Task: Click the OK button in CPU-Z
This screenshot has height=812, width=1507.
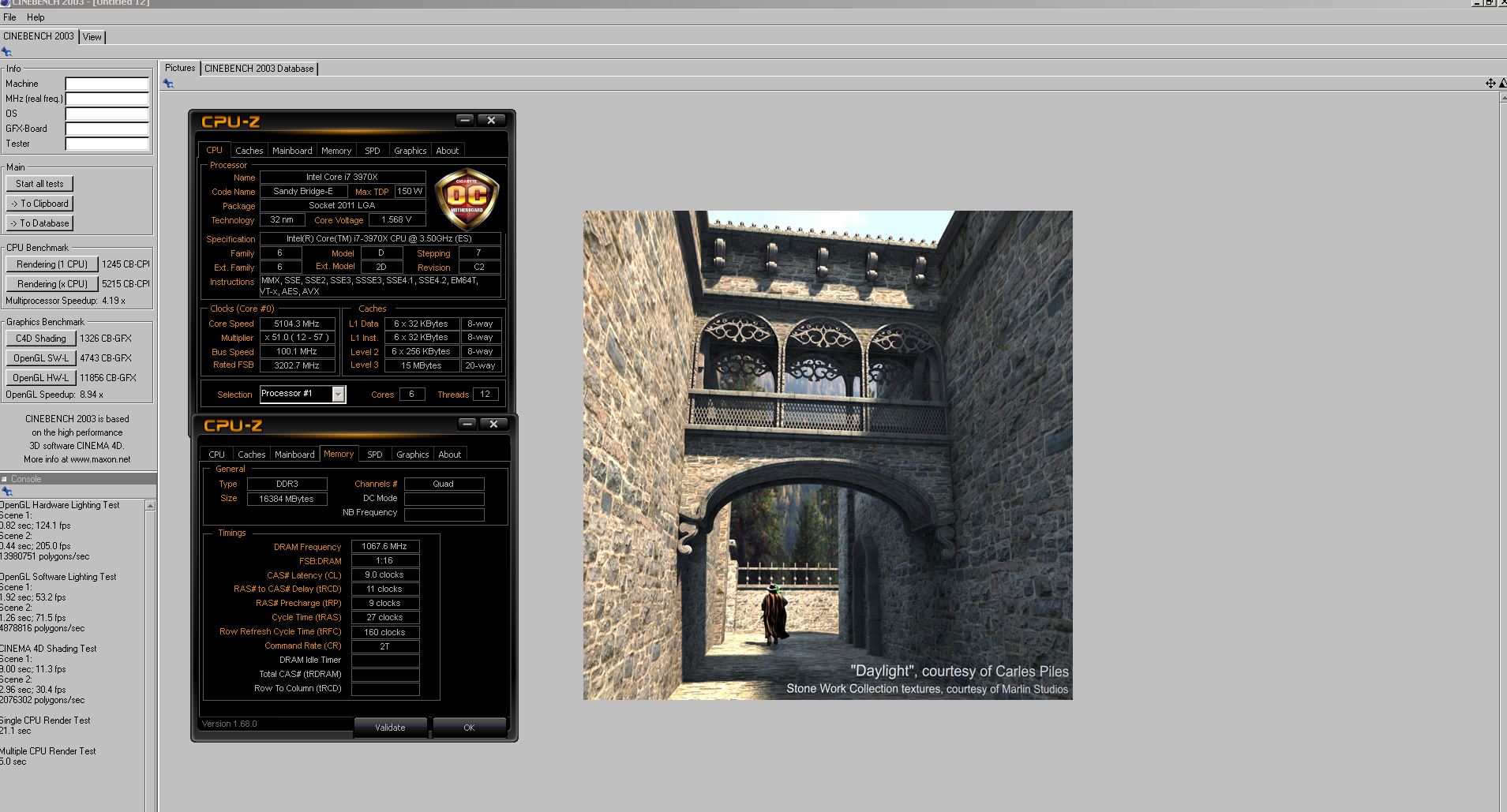Action: (469, 728)
